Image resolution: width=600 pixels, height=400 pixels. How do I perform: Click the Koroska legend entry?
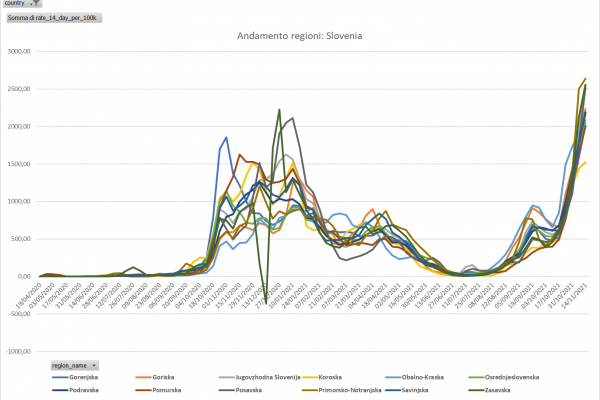322,377
